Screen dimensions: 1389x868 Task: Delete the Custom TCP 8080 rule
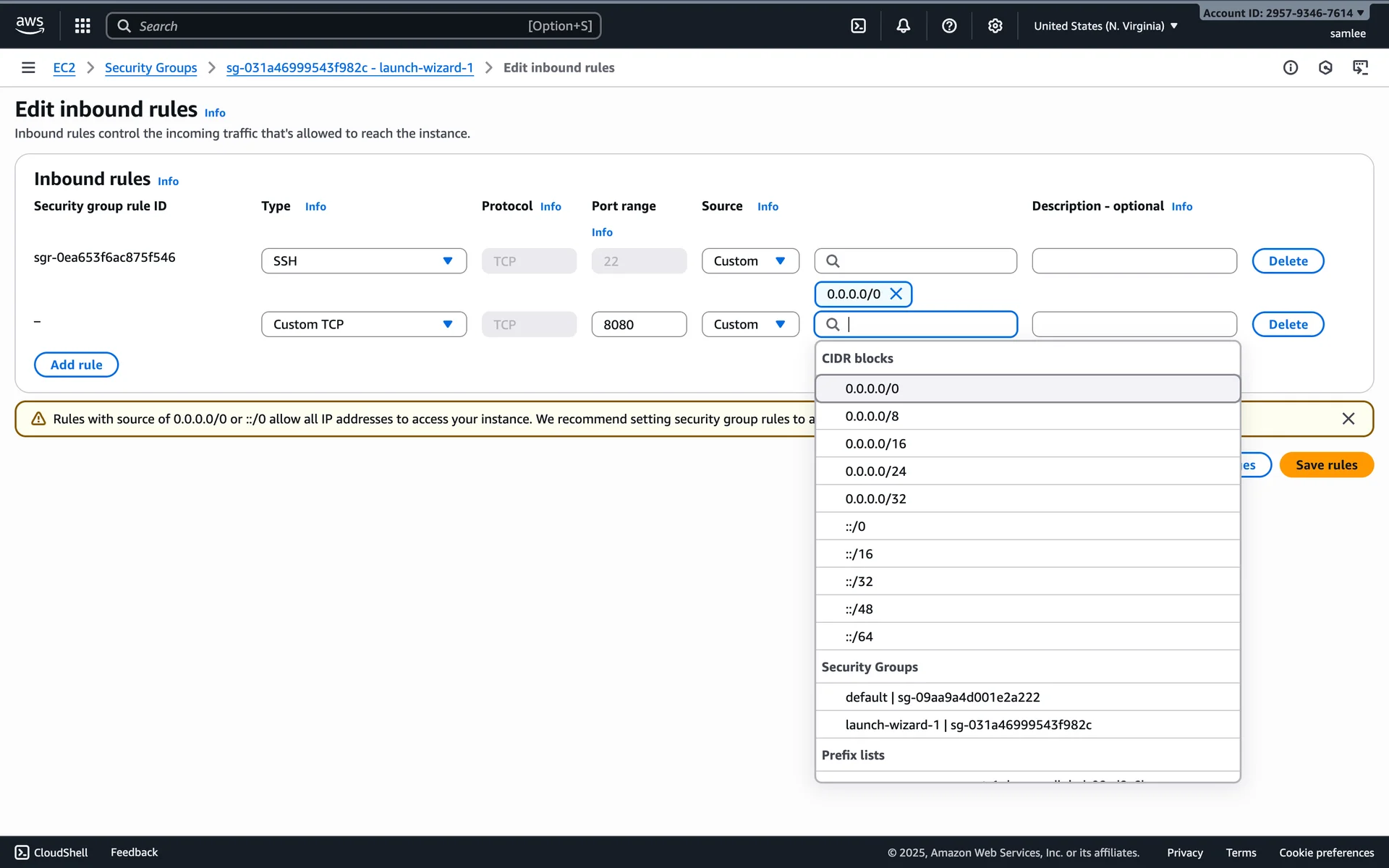click(1287, 325)
